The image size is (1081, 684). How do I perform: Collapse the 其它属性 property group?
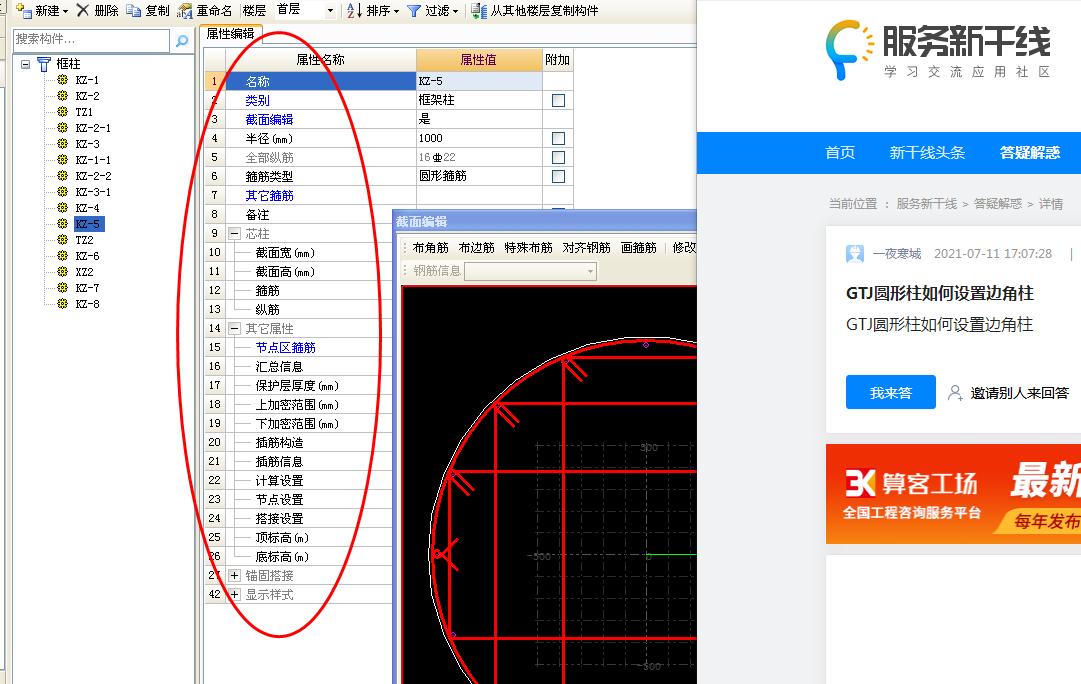pos(234,328)
